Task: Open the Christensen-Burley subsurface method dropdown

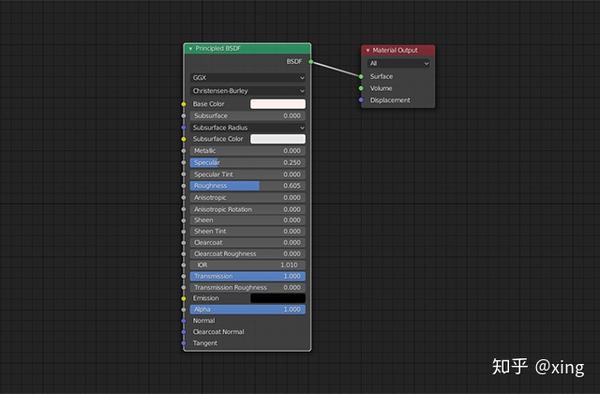Action: 248,91
